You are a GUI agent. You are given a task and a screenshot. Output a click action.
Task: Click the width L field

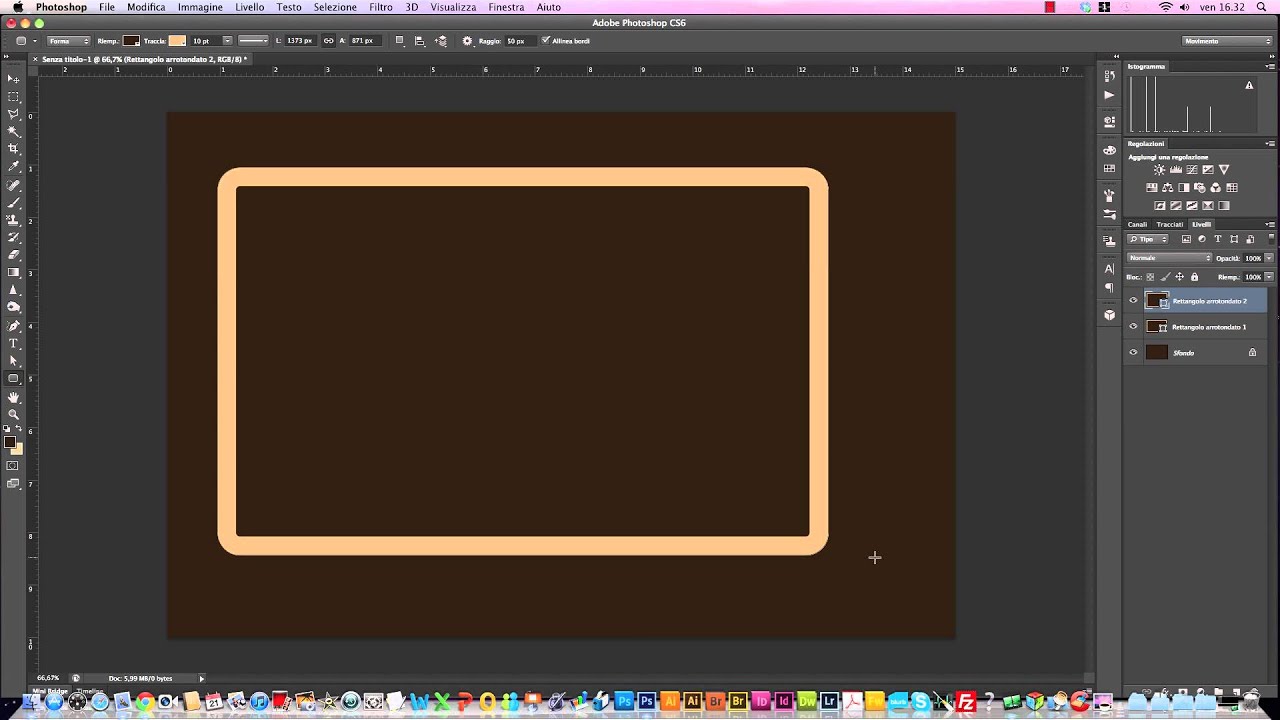tap(299, 41)
